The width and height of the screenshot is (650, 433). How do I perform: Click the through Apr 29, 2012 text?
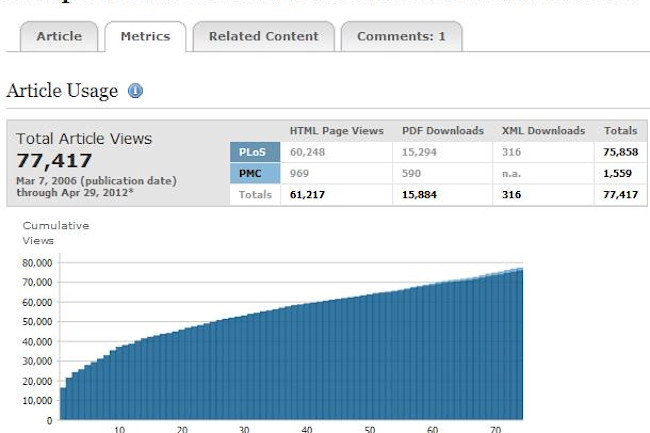click(75, 193)
